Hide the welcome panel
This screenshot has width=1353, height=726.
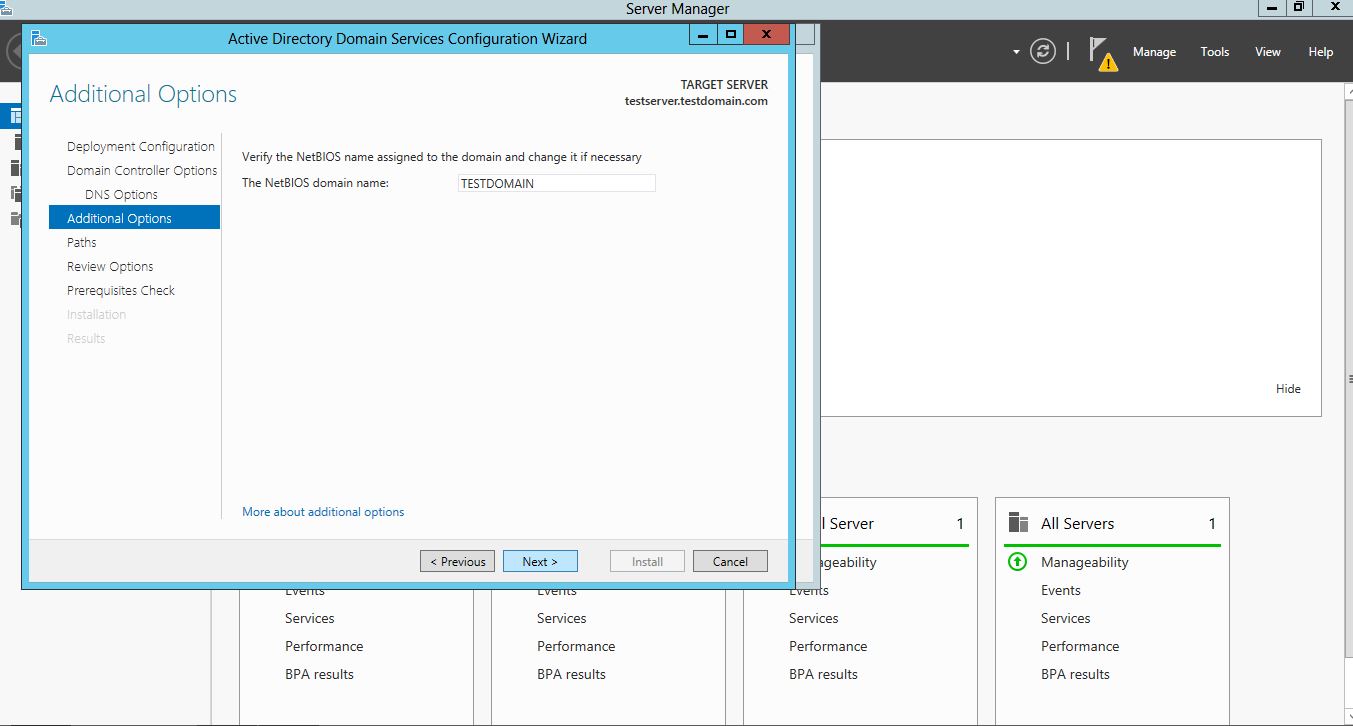coord(1288,389)
